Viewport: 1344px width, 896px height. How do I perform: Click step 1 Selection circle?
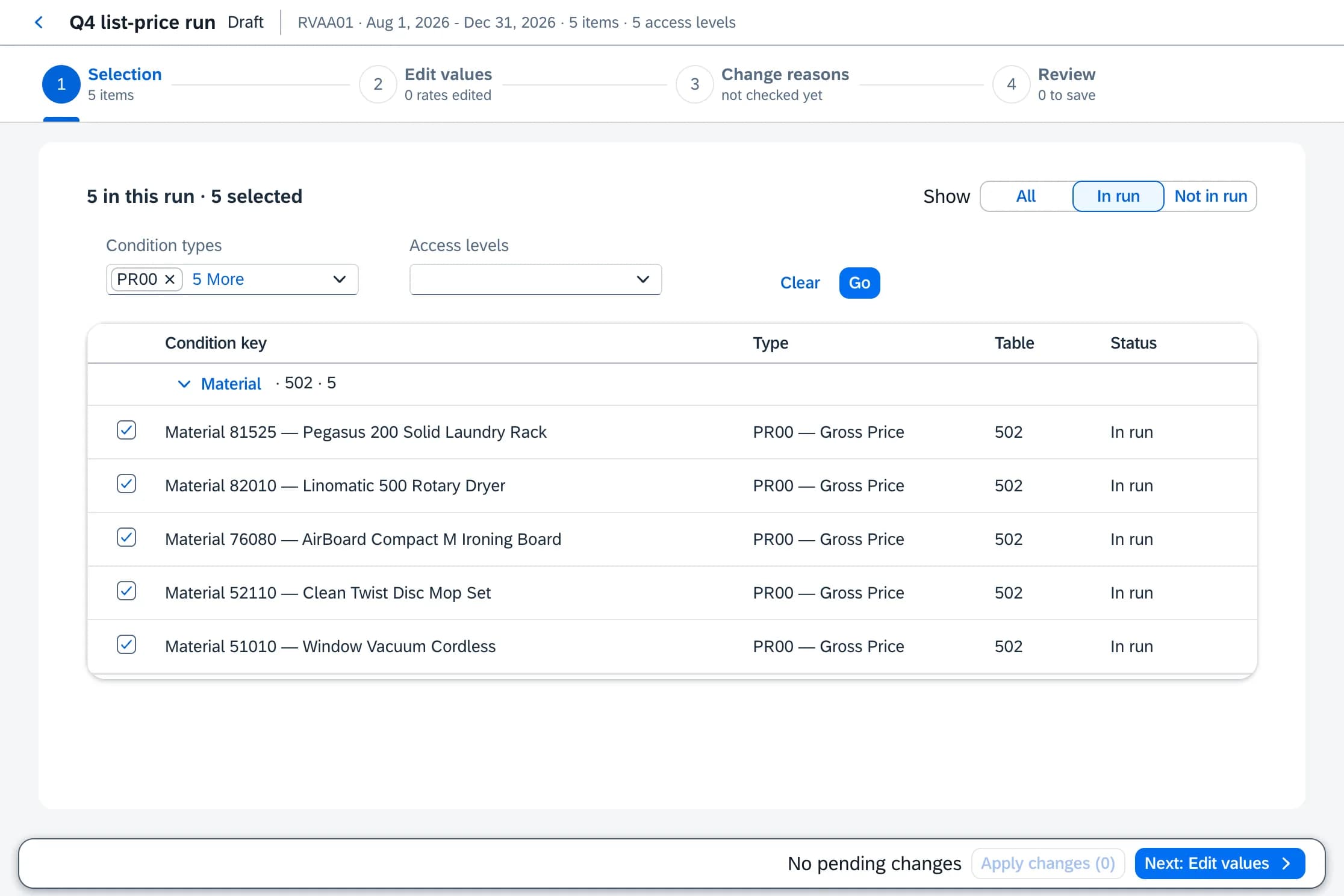click(x=61, y=84)
